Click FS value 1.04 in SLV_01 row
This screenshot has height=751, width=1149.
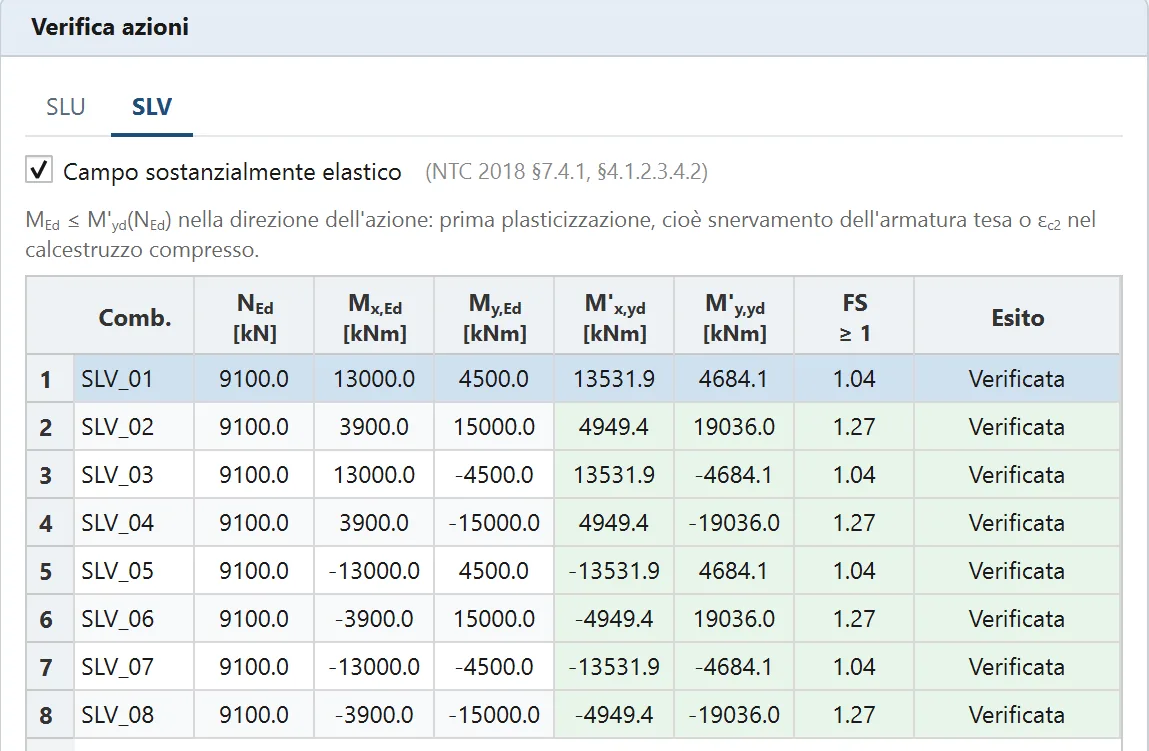click(x=854, y=379)
